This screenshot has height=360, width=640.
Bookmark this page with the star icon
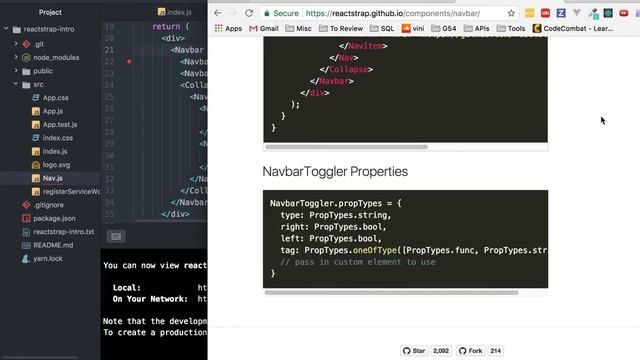click(x=511, y=13)
